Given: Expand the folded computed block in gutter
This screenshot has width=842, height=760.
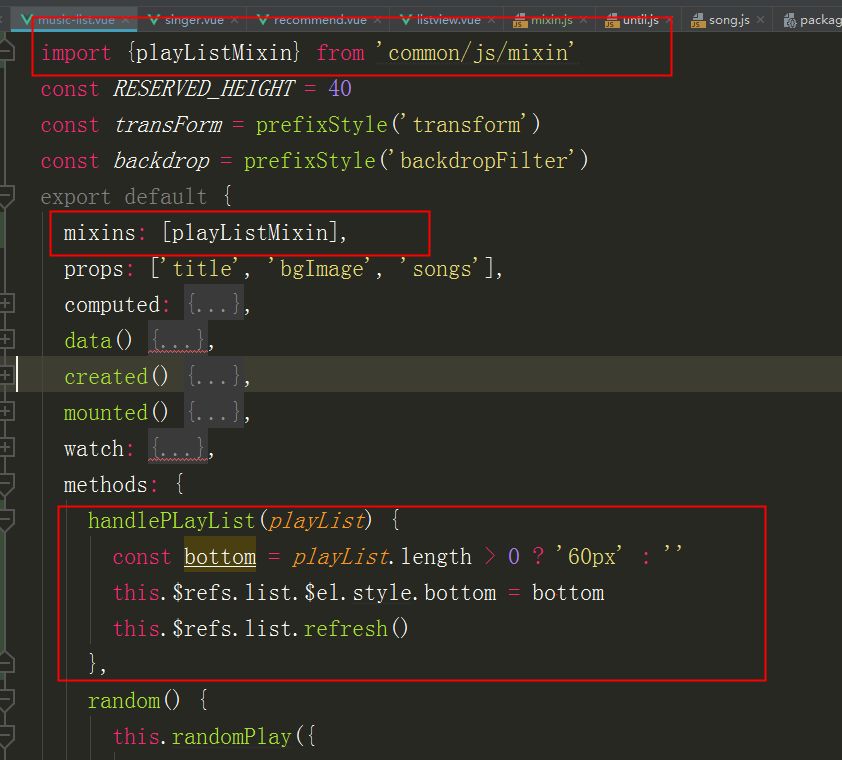Looking at the screenshot, I should click(x=6, y=303).
